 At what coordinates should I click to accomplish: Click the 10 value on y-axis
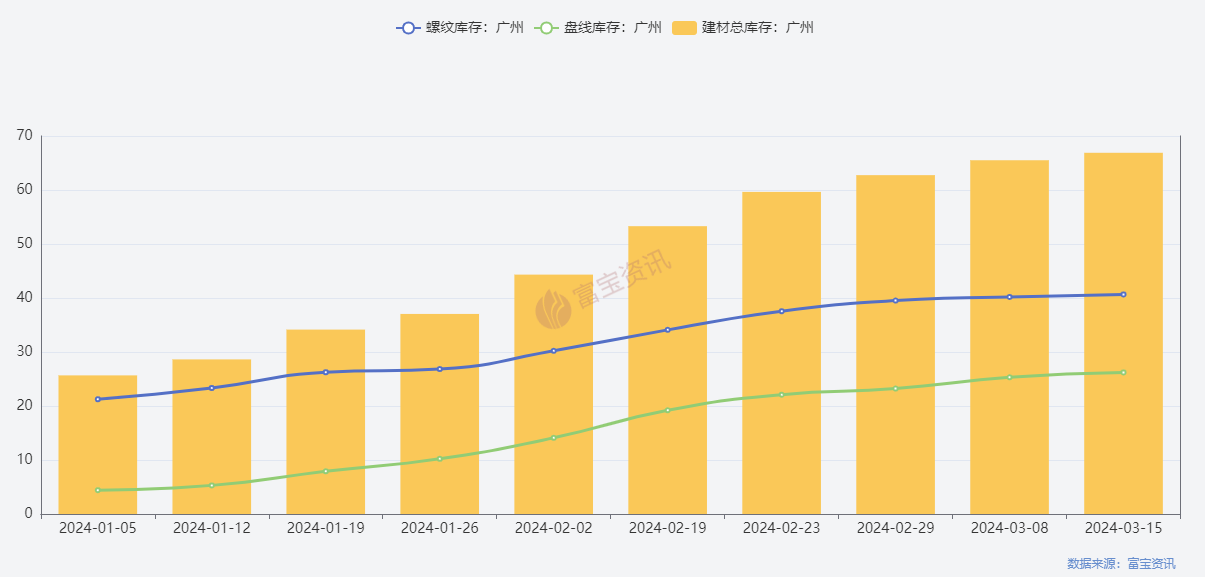pyautogui.click(x=24, y=460)
